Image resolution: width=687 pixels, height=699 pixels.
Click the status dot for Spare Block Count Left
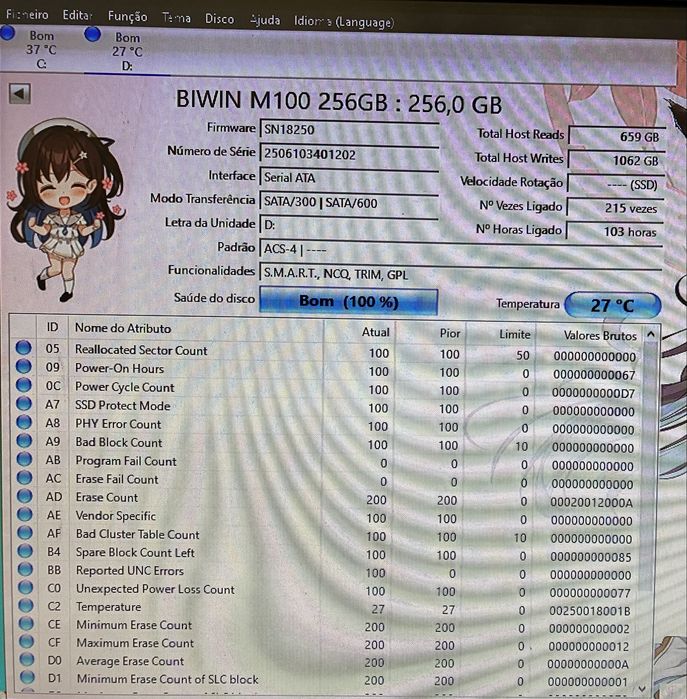(x=25, y=551)
